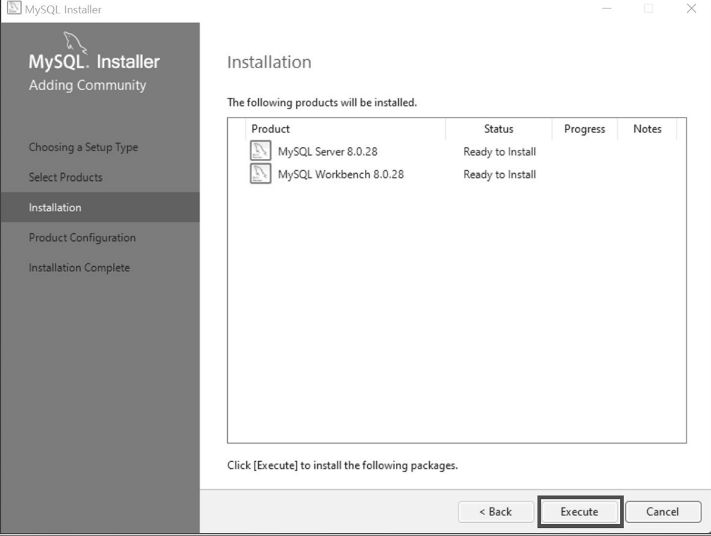Click Ready to Install status for MySQL Server

500,151
